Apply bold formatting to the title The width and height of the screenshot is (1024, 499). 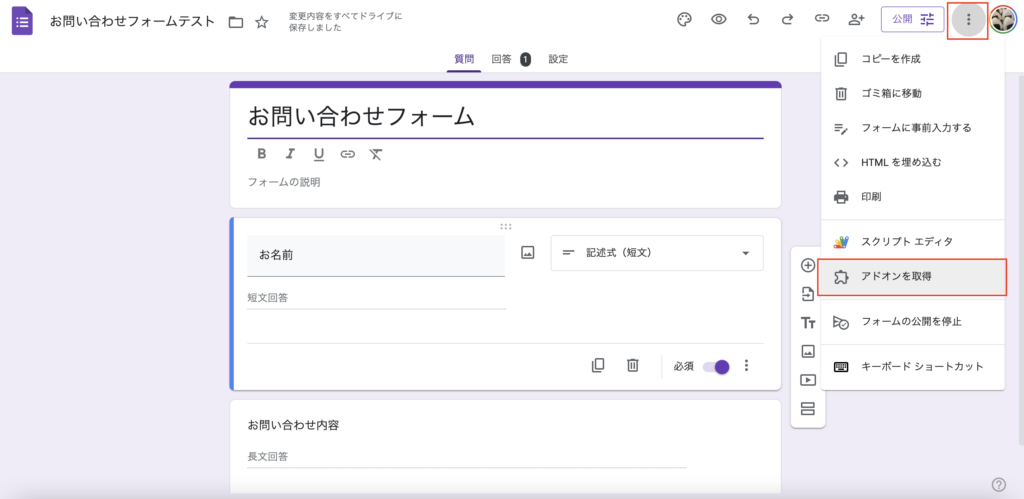coord(262,154)
